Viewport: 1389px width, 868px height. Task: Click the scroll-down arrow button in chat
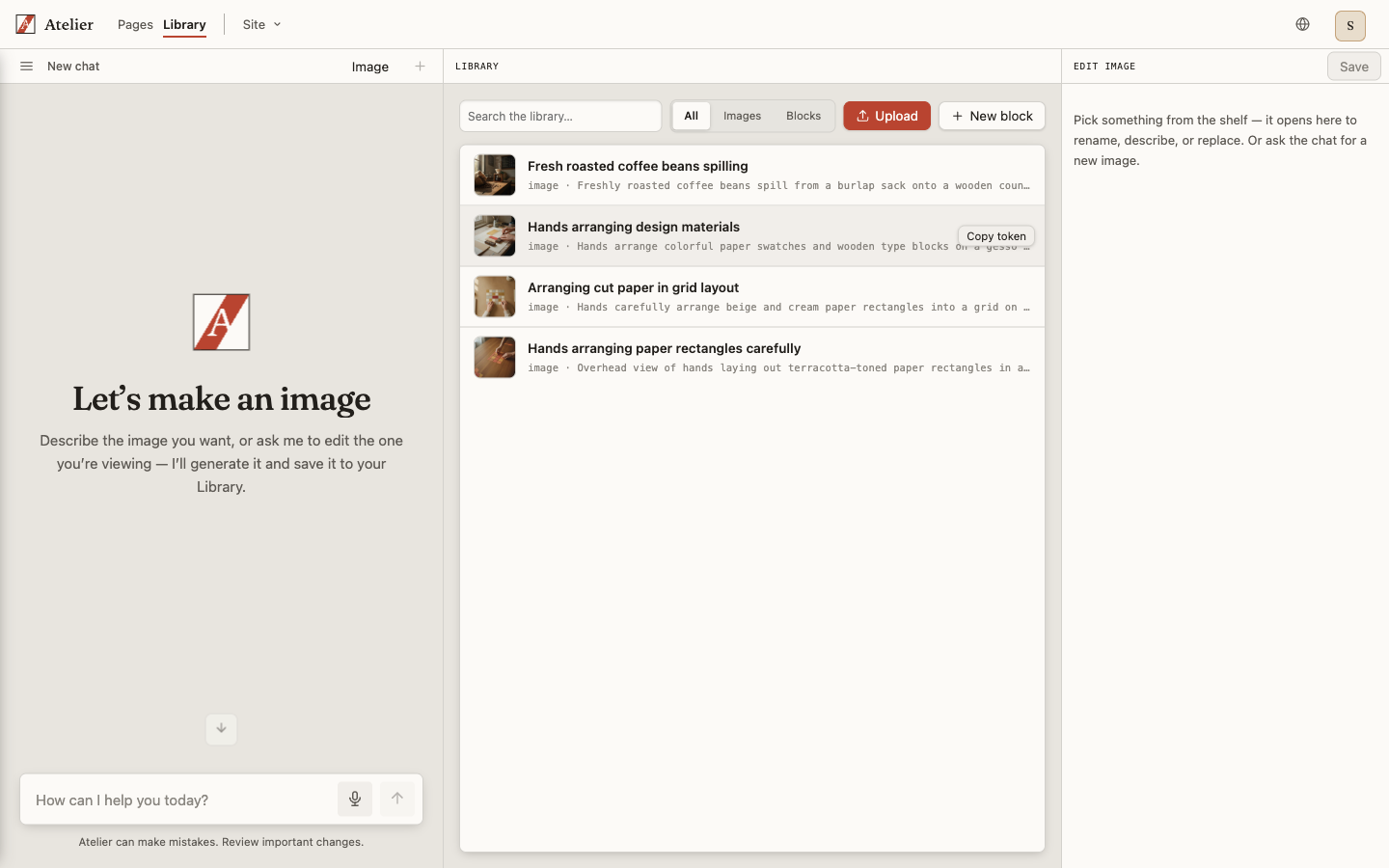(222, 729)
